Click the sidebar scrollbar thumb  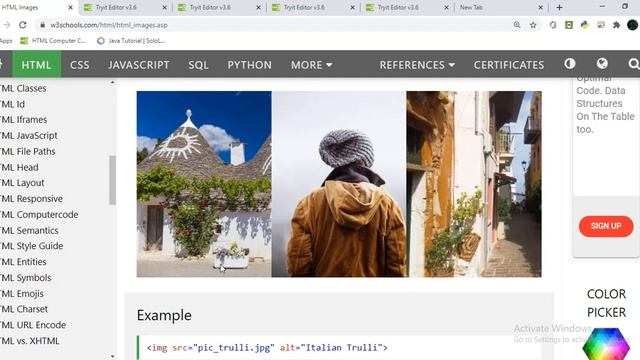tap(113, 180)
